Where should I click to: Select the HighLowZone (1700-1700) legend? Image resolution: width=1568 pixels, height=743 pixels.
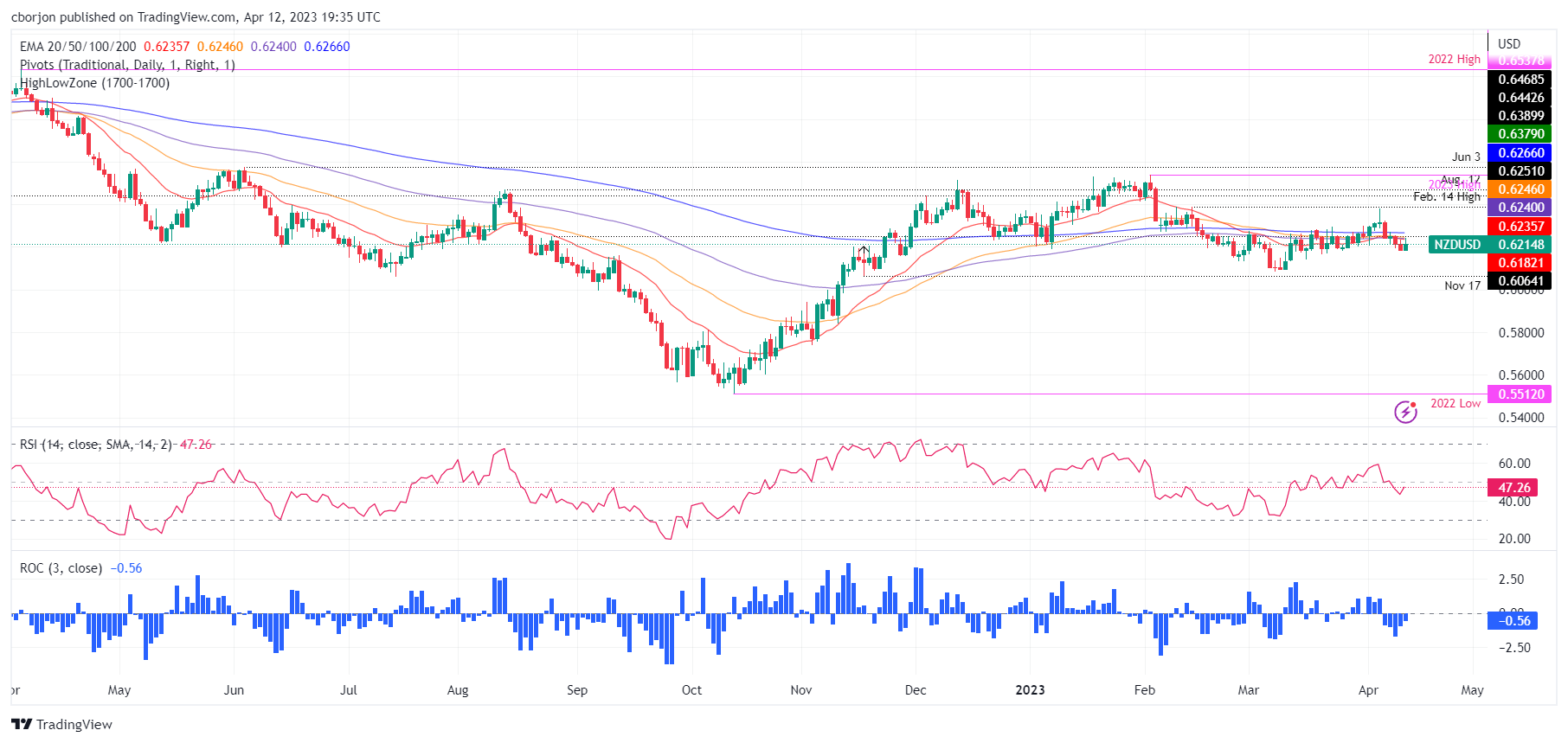94,83
